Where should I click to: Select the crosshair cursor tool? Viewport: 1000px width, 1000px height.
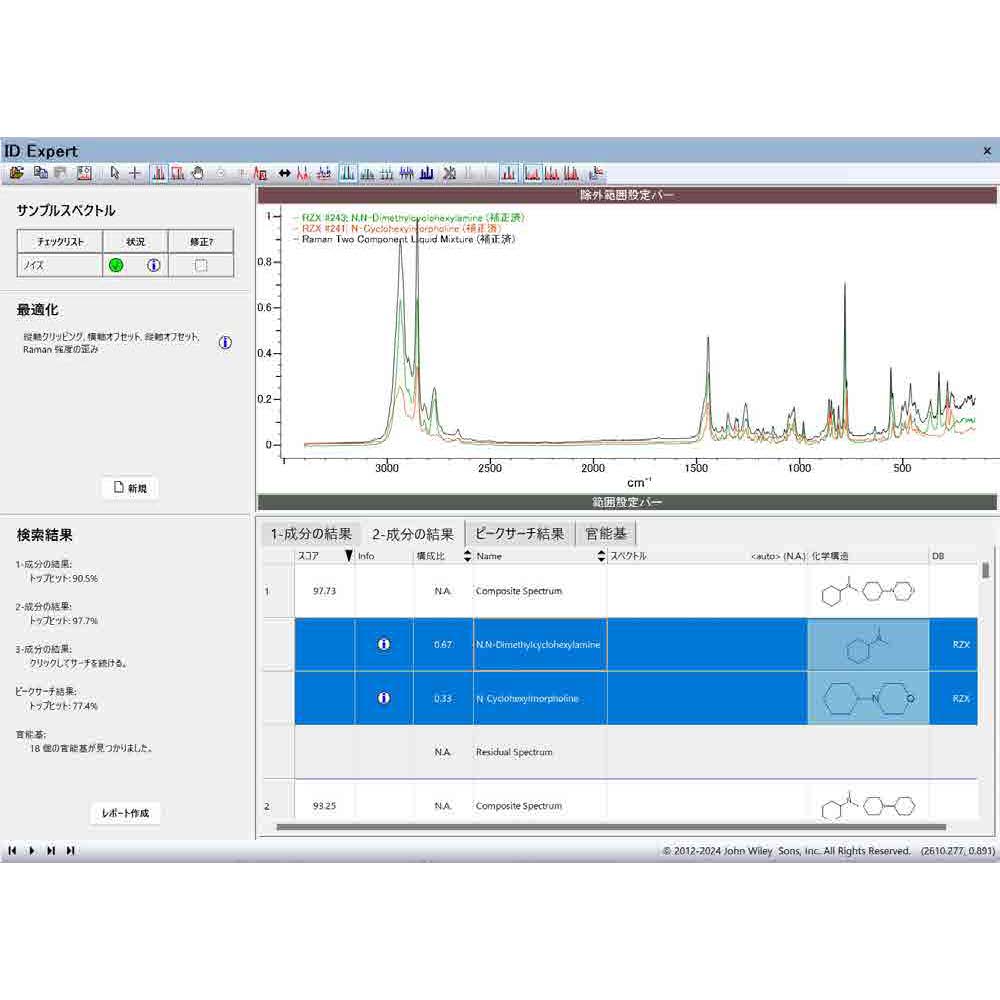point(135,173)
